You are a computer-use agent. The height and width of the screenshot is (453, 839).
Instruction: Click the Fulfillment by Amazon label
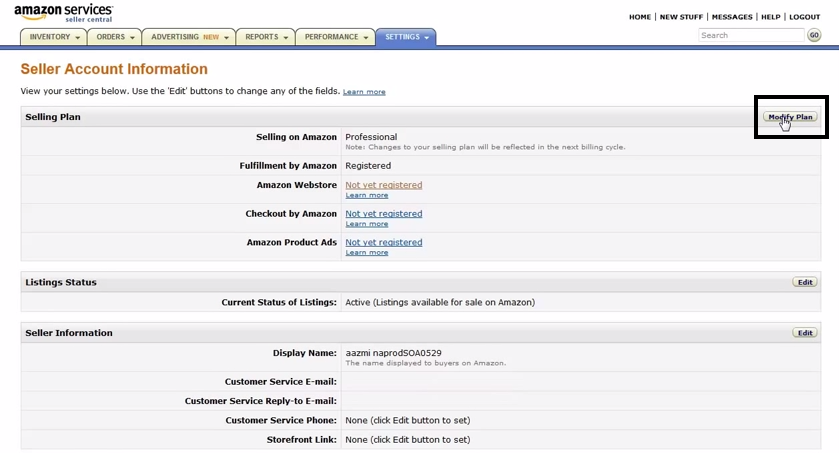tap(288, 166)
